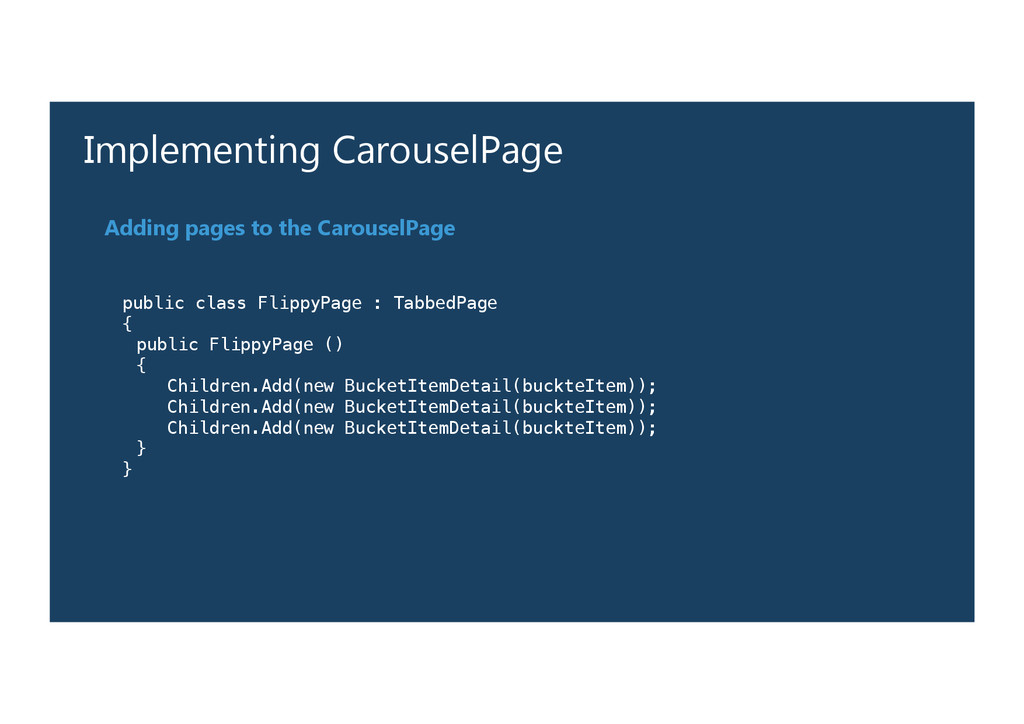This screenshot has height=724, width=1024.
Task: Click the class opening brace below 'public class'
Action: [127, 324]
